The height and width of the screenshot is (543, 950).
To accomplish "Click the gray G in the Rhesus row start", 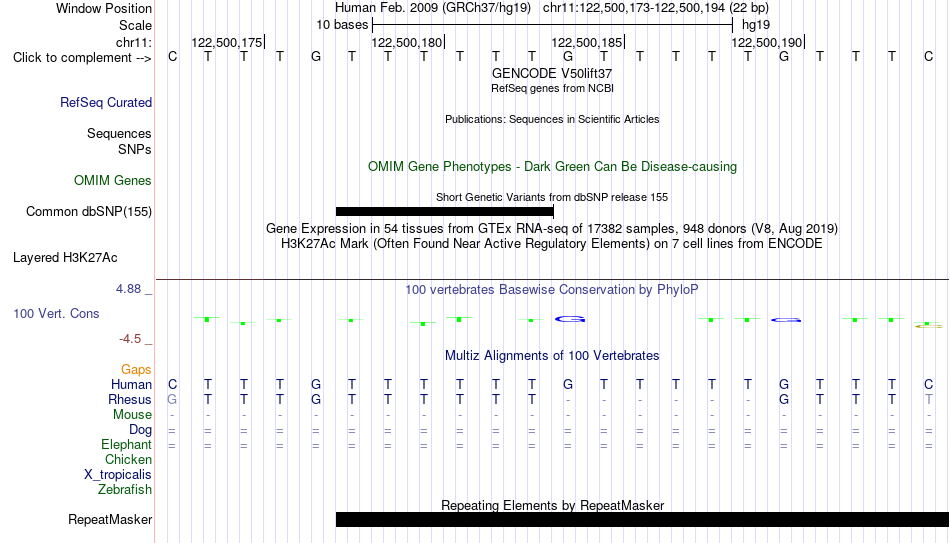I will [x=172, y=400].
